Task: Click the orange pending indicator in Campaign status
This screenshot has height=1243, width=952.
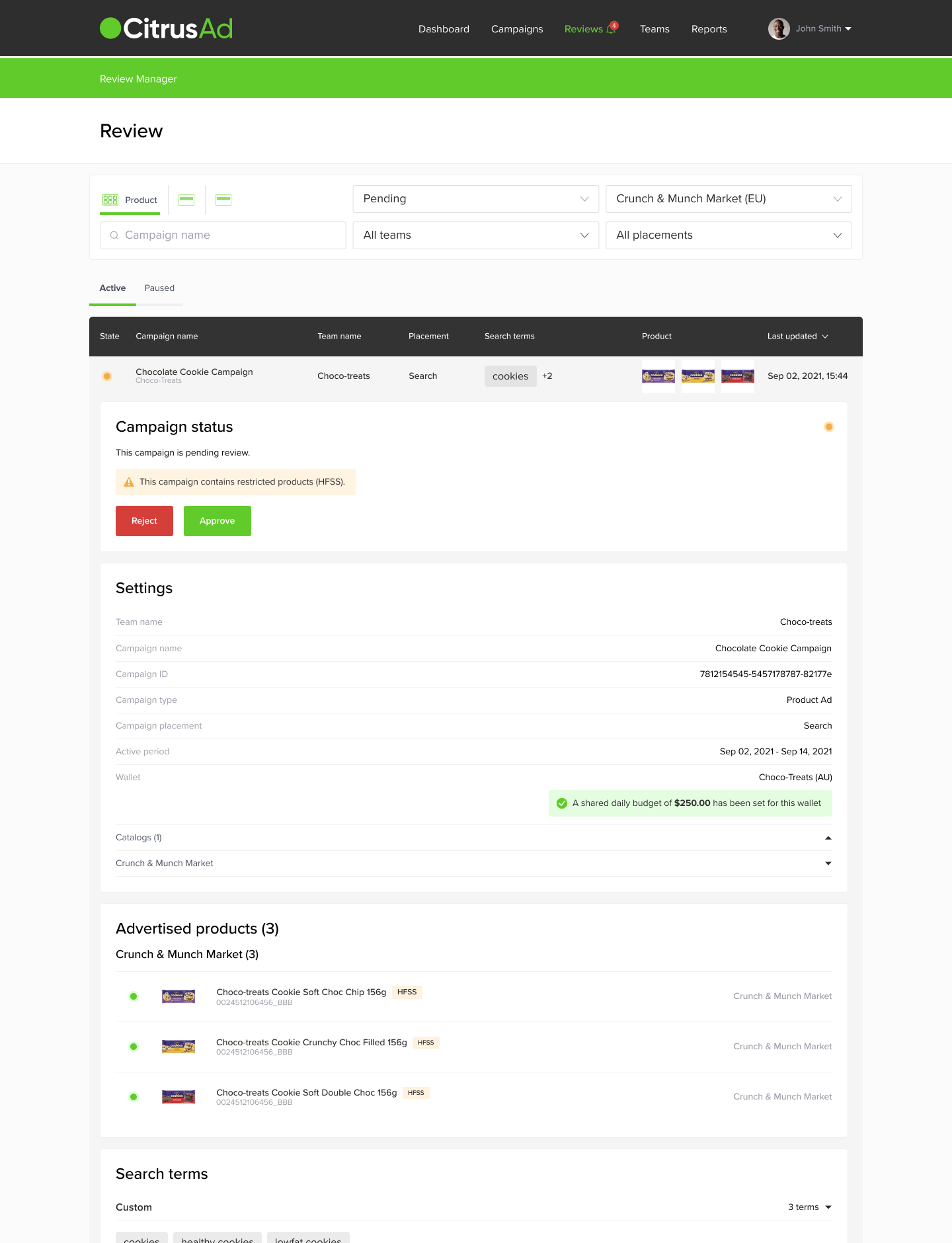Action: [x=829, y=427]
